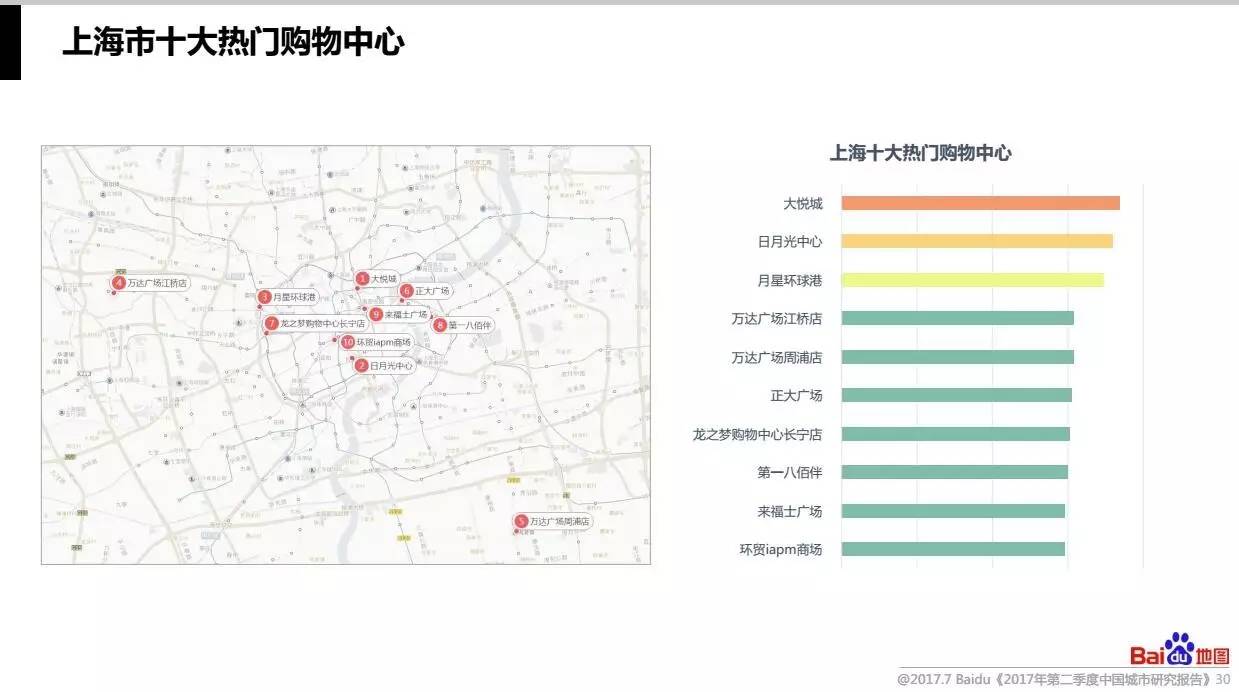This screenshot has height=692, width=1239.
Task: Select the yellow-orange 日月光中心 chart bar
Action: click(976, 241)
